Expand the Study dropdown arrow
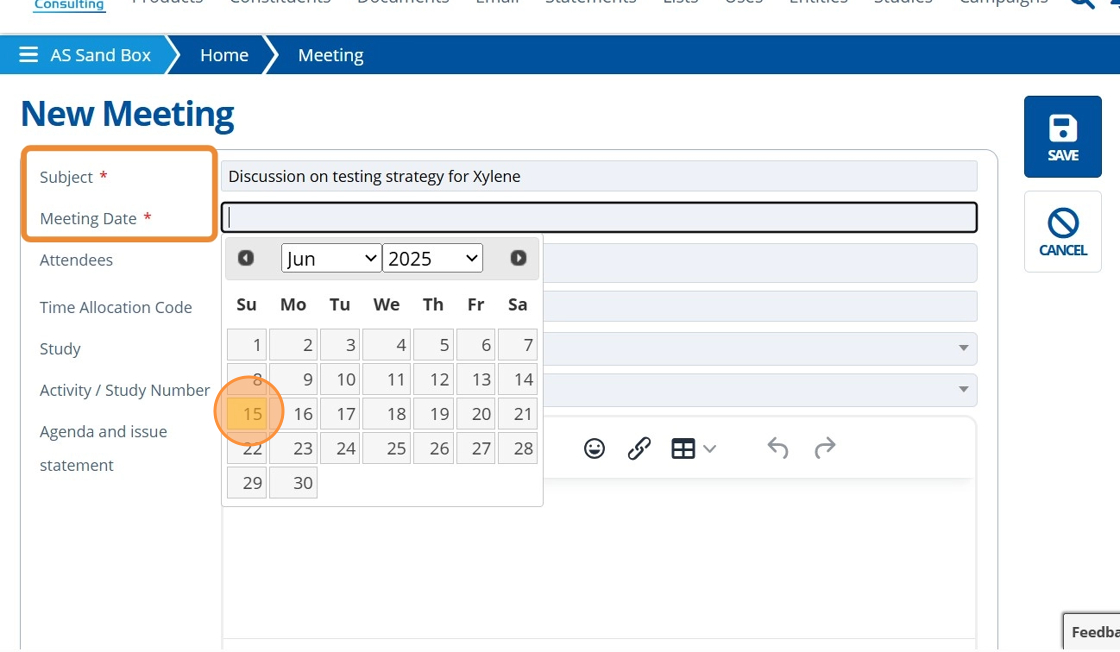The image size is (1120, 652). 963,348
